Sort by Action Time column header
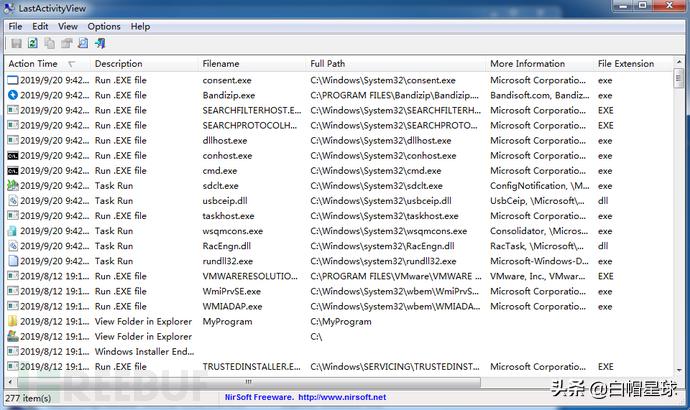 coord(48,64)
